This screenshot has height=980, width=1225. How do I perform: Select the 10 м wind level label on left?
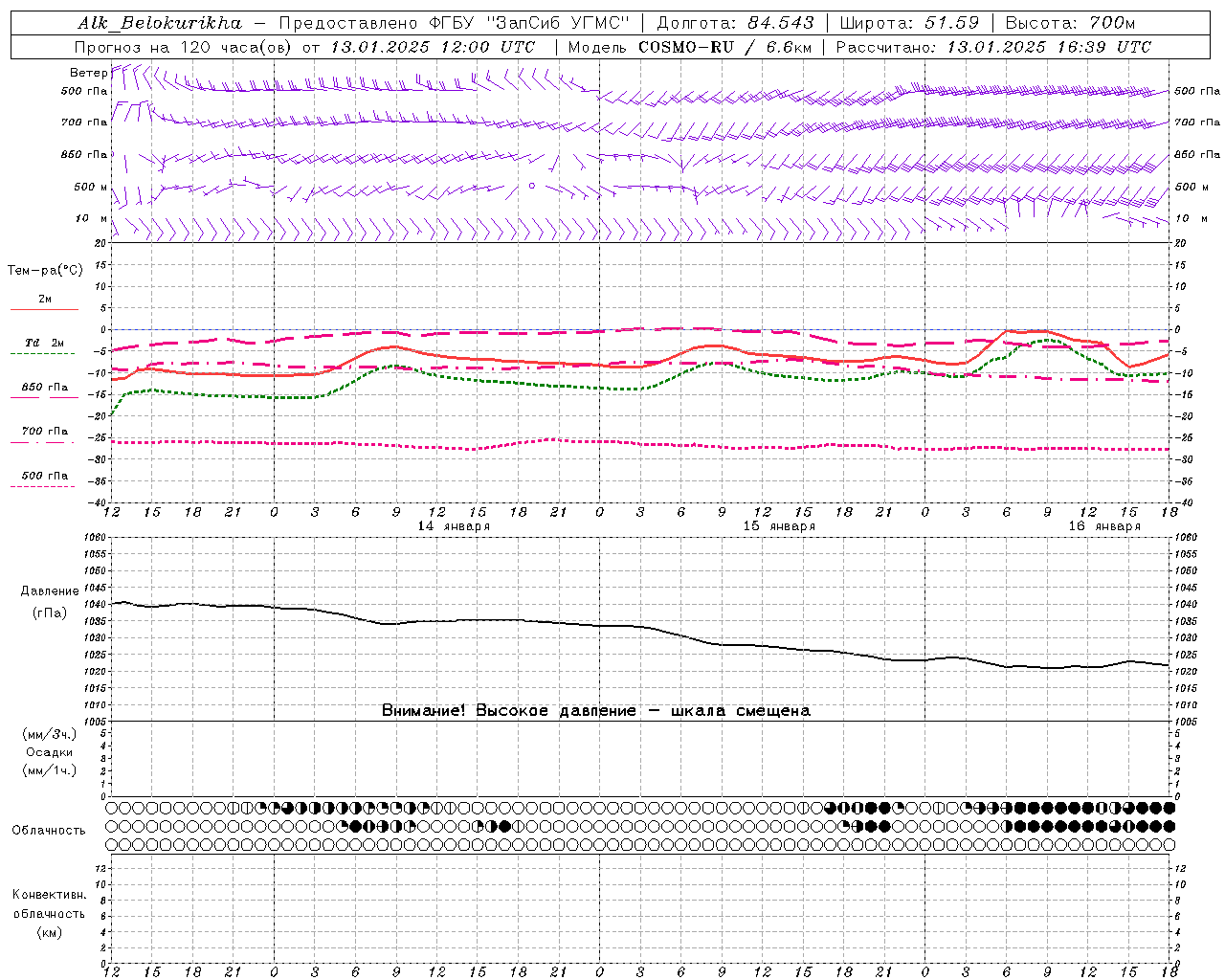[92, 218]
